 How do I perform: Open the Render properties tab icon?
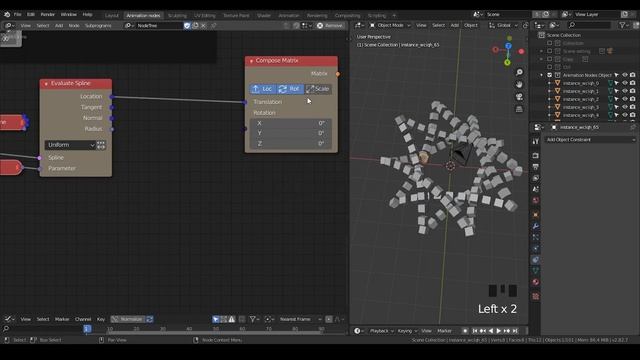536,156
